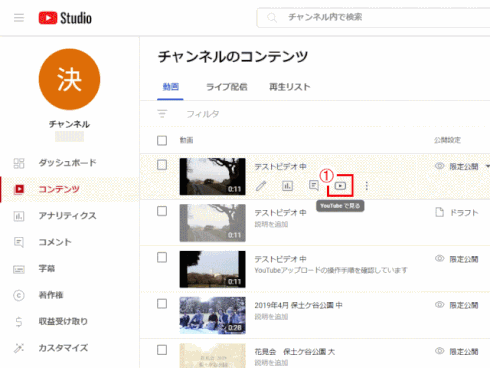Open カスタマイズ in the sidebar
The height and width of the screenshot is (368, 490).
(69, 348)
